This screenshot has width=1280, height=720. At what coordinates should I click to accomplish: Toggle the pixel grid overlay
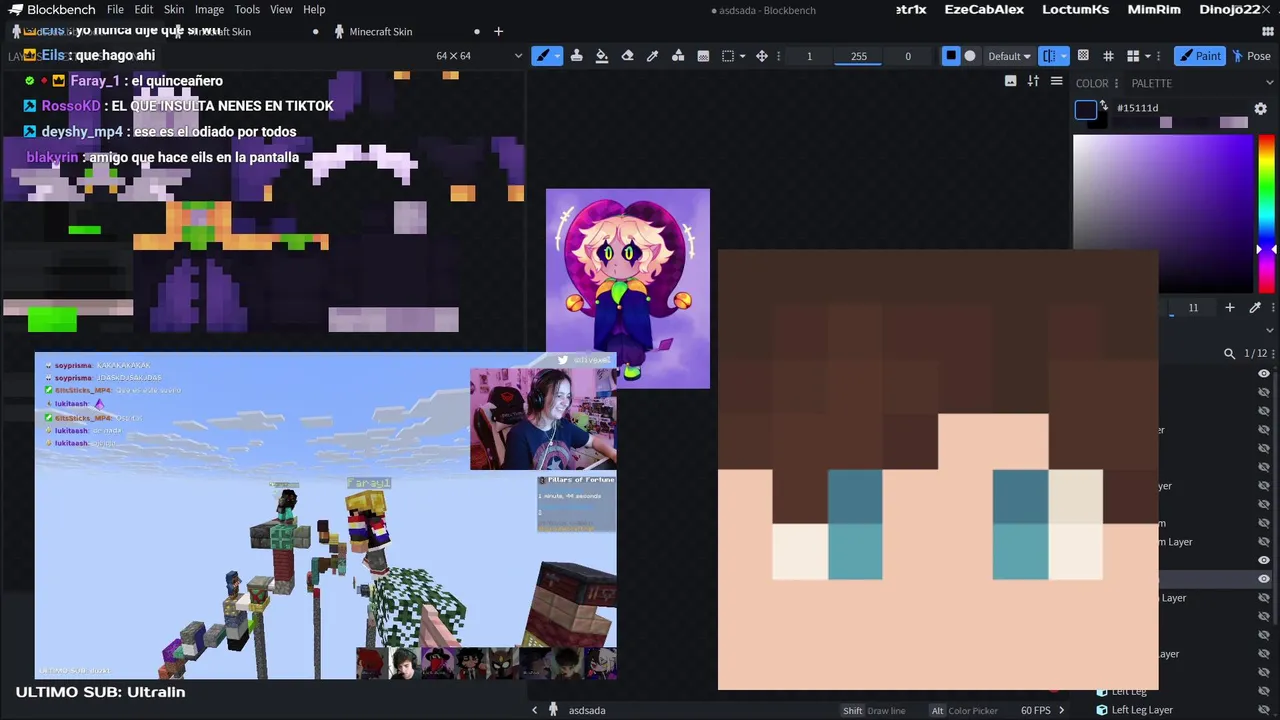click(x=1082, y=56)
